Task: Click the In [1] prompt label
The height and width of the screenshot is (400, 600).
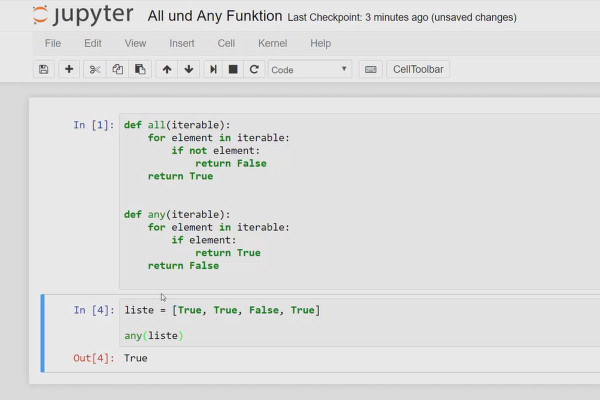Action: click(94, 125)
